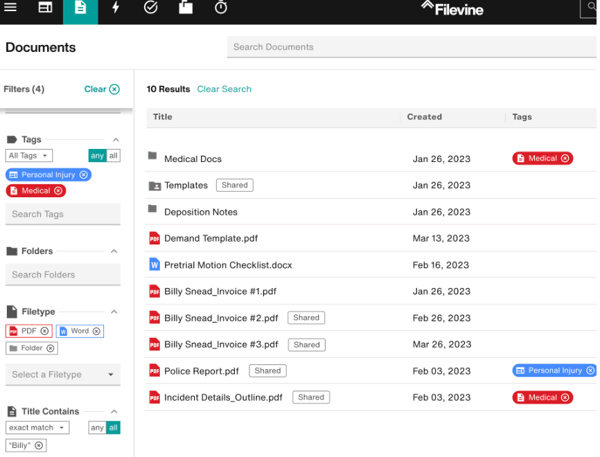
Task: Remove the "Billy" title filter
Action: click(39, 446)
